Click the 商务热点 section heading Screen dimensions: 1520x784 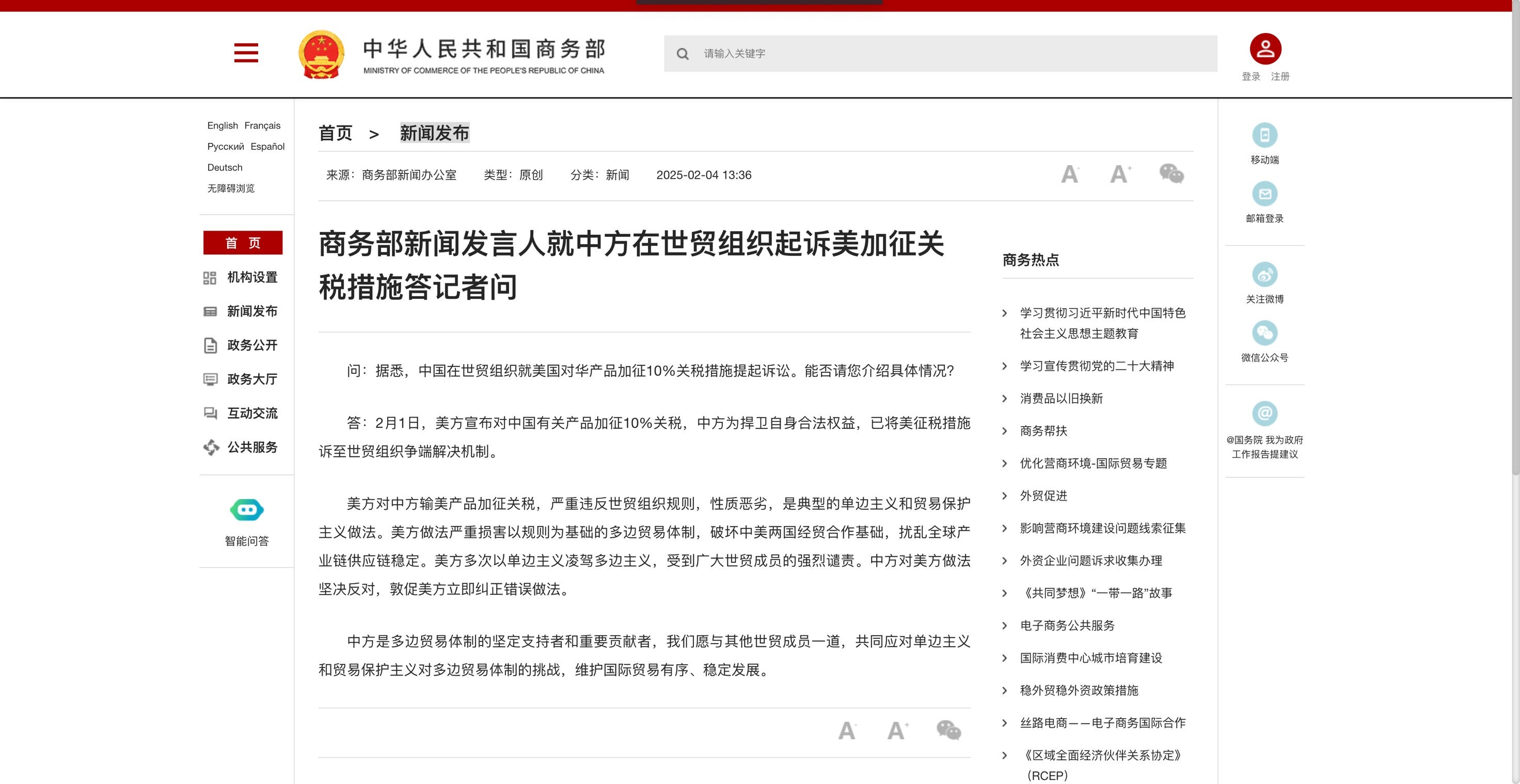point(1030,260)
